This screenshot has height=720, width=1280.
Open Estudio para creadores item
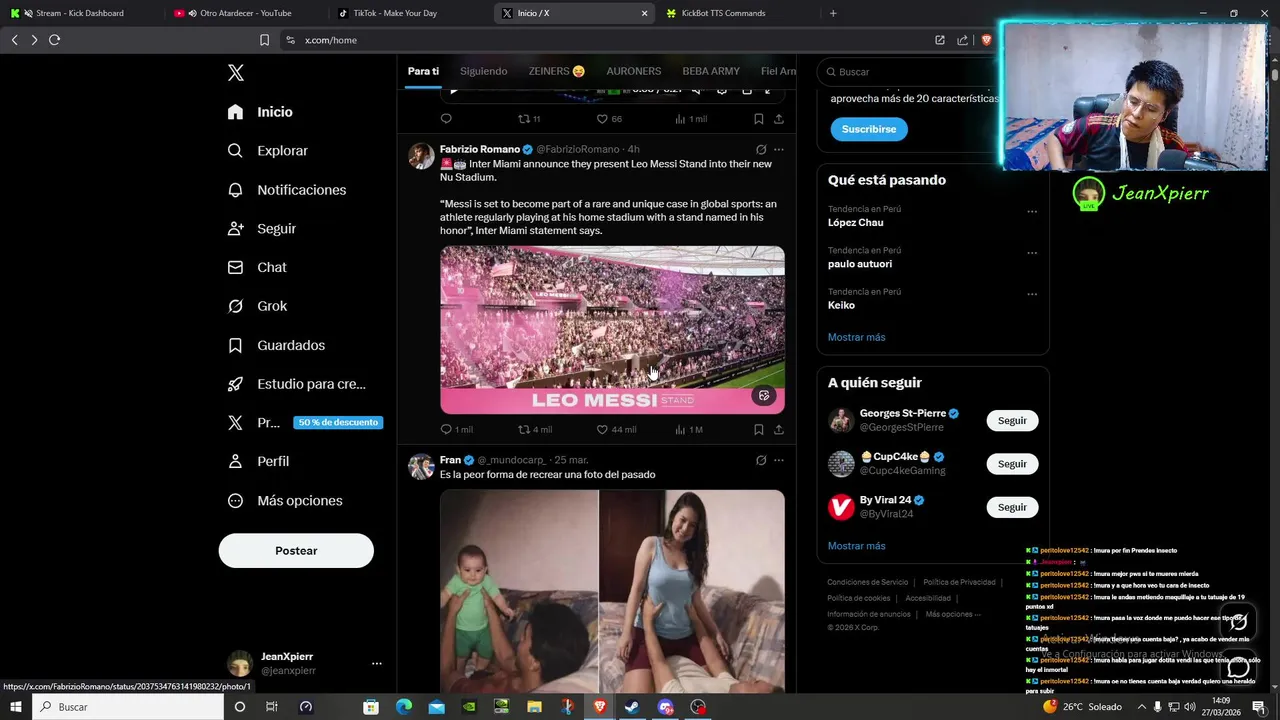[x=296, y=384]
